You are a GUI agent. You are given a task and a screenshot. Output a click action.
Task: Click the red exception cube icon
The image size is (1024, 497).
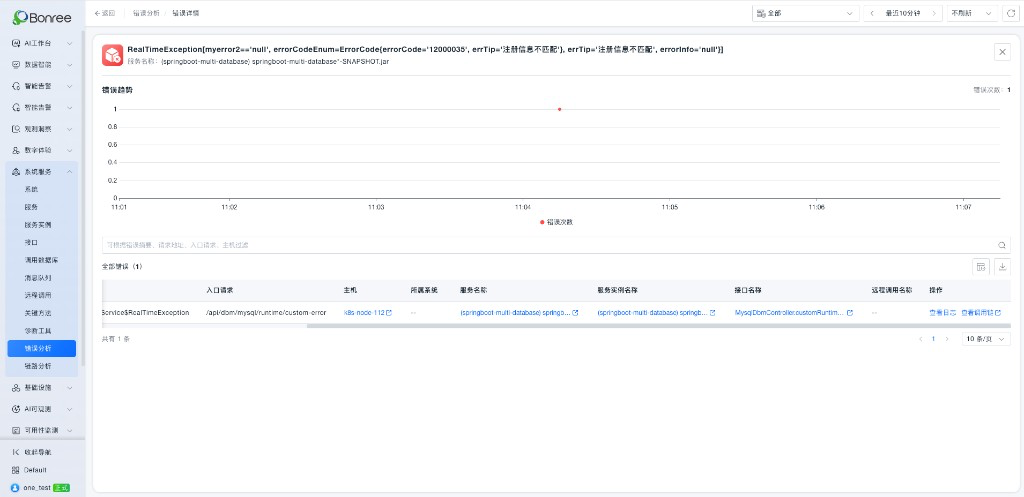(112, 55)
